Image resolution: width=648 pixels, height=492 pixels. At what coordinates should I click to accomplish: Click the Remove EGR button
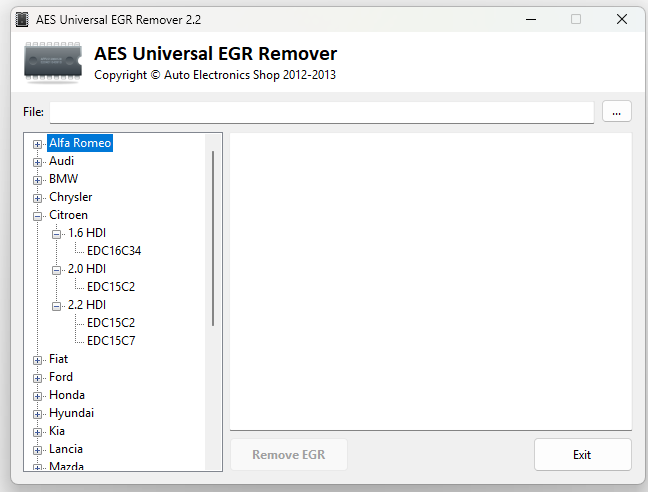[288, 454]
